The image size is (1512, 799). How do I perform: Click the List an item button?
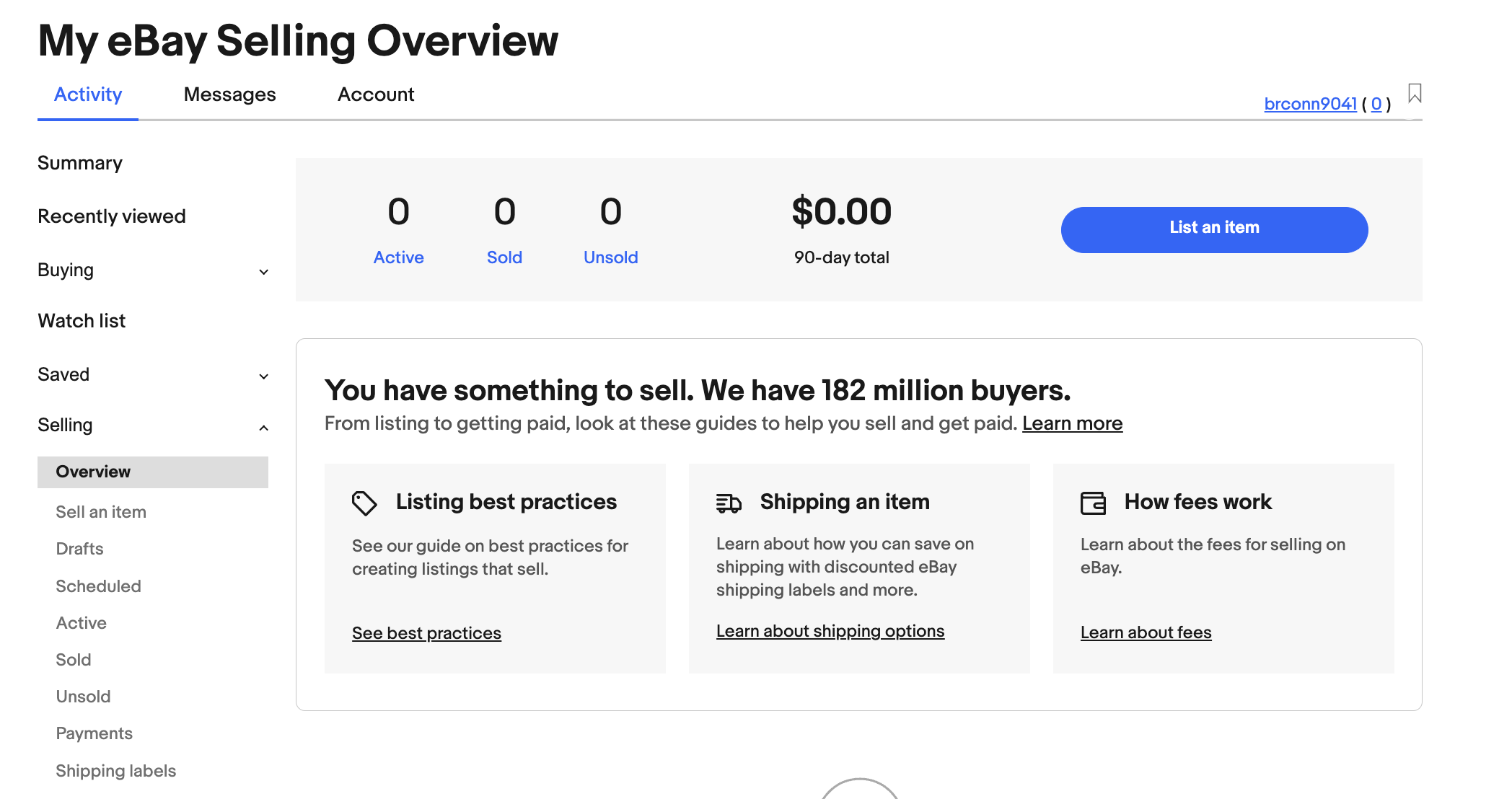[x=1214, y=229]
